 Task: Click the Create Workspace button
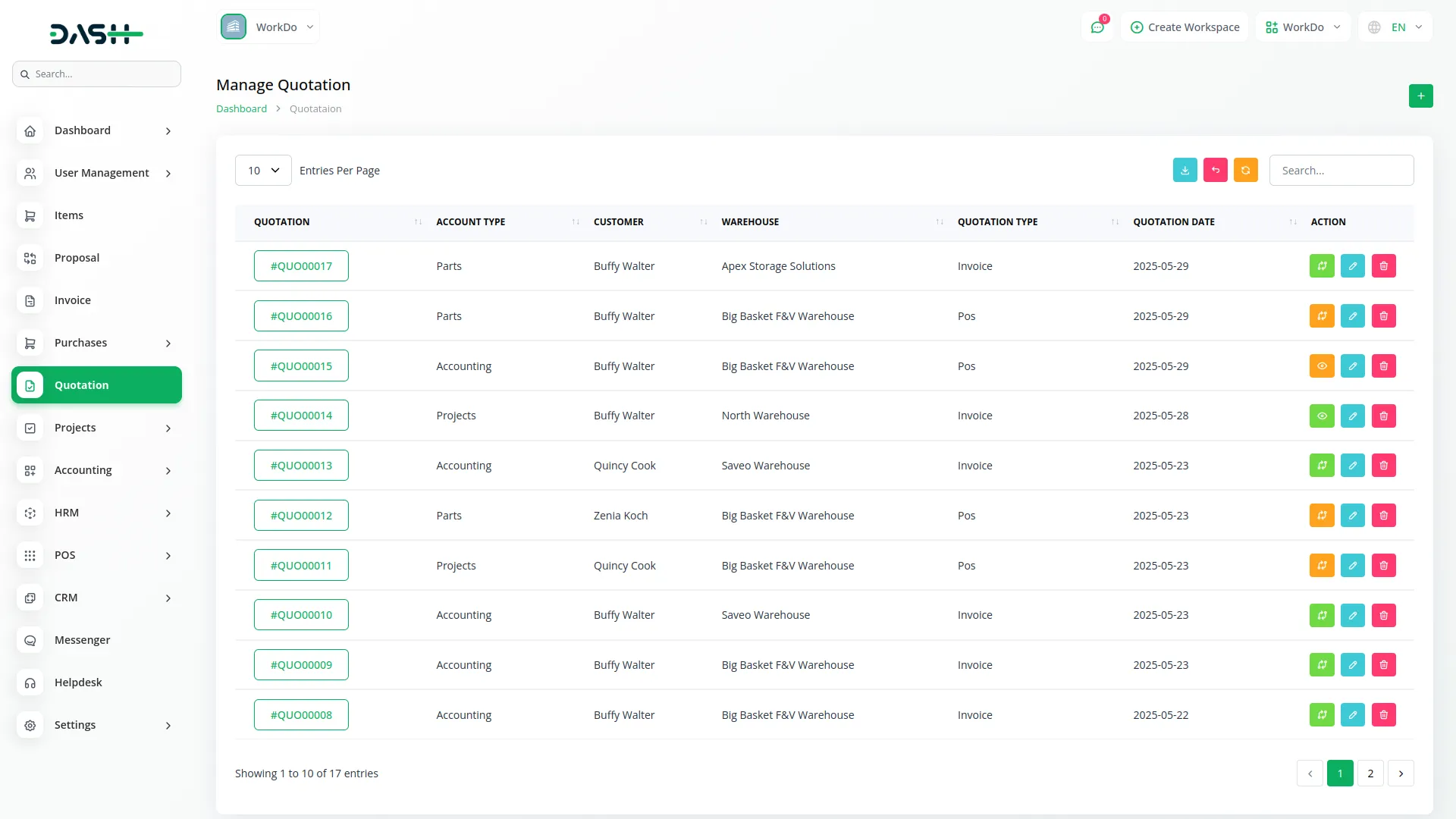point(1185,27)
